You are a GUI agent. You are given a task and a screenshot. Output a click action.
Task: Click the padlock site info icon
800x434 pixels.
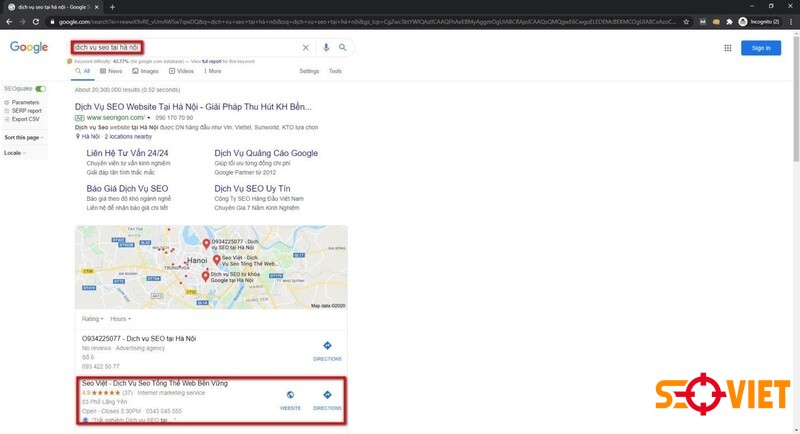52,22
